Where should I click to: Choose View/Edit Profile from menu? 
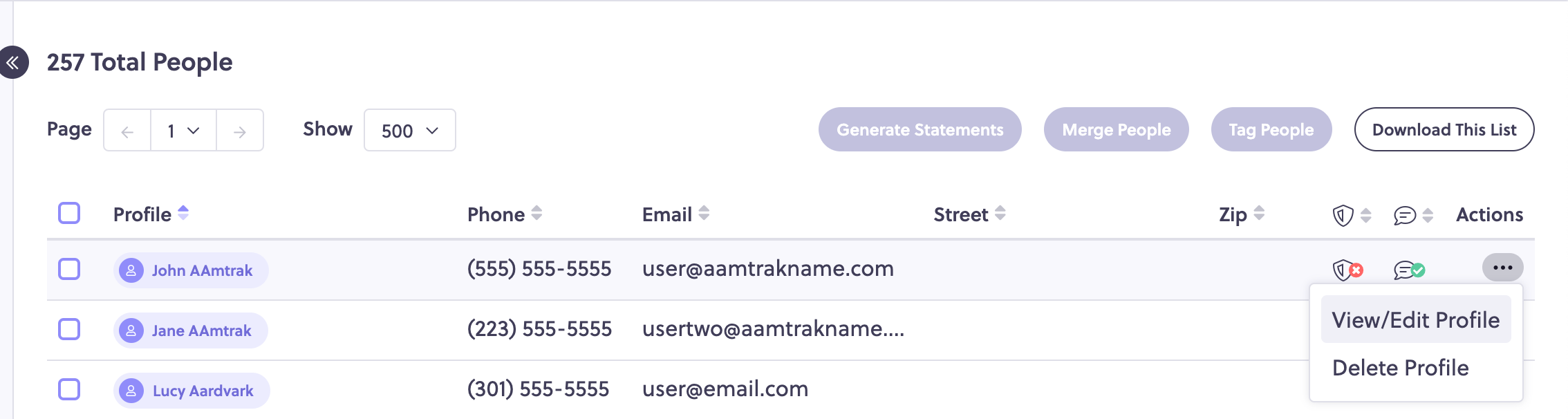click(x=1416, y=319)
